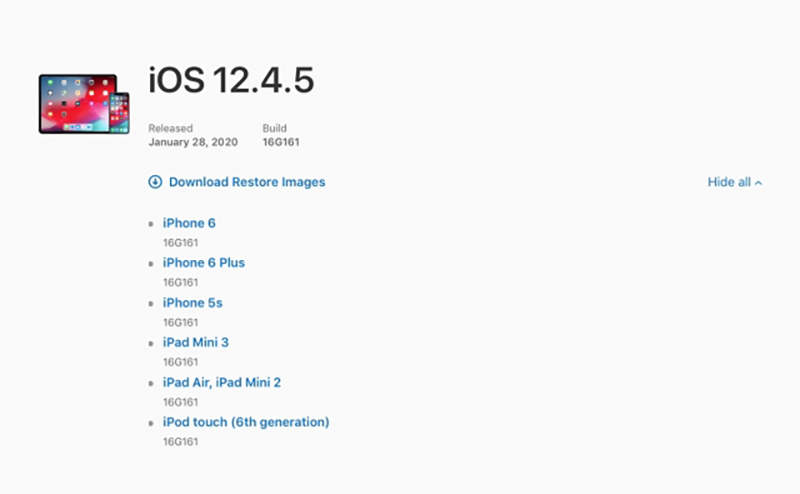800x494 pixels.
Task: Click the iOS 12.4.5 heading
Action: click(231, 81)
